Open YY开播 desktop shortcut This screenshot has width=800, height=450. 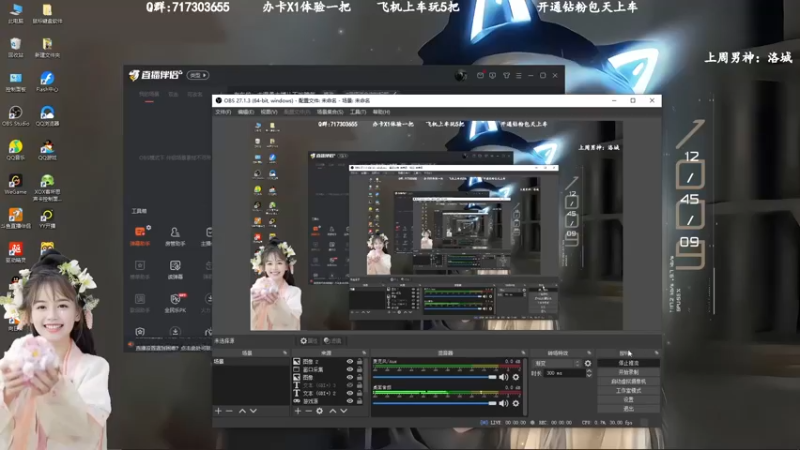[47, 219]
